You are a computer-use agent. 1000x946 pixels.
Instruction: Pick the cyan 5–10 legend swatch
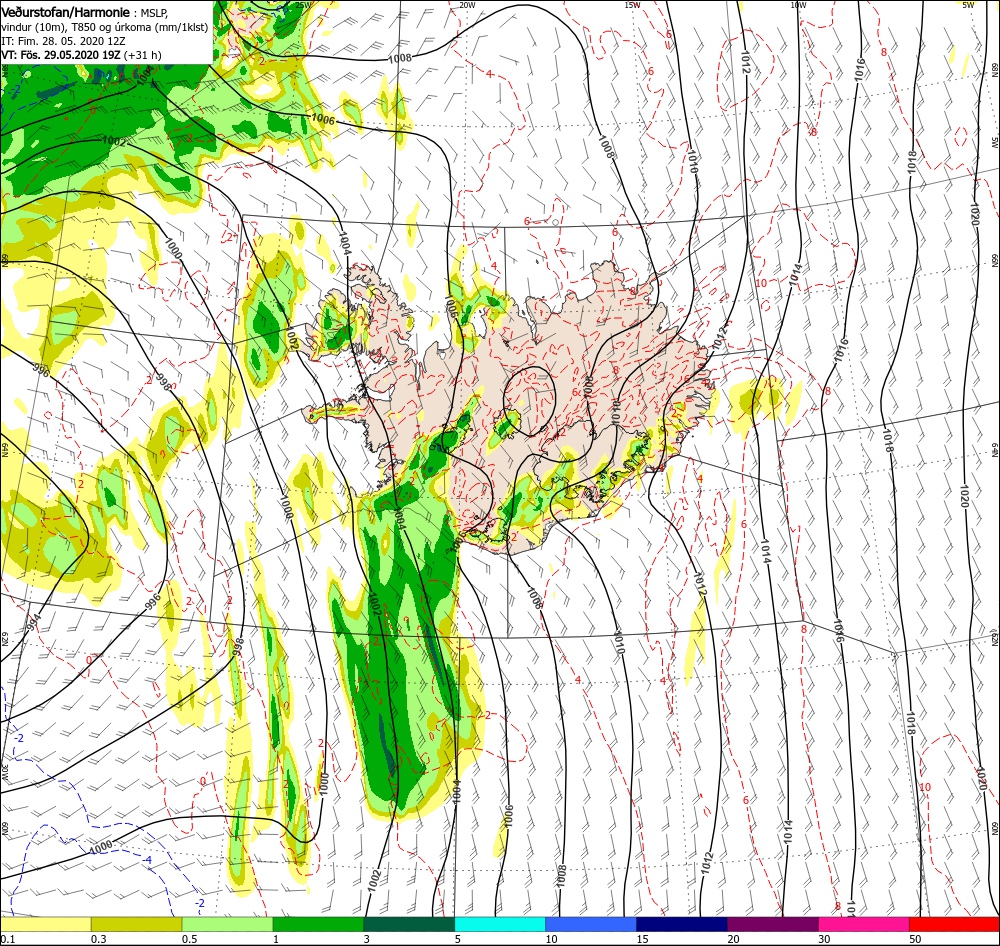tap(500, 924)
